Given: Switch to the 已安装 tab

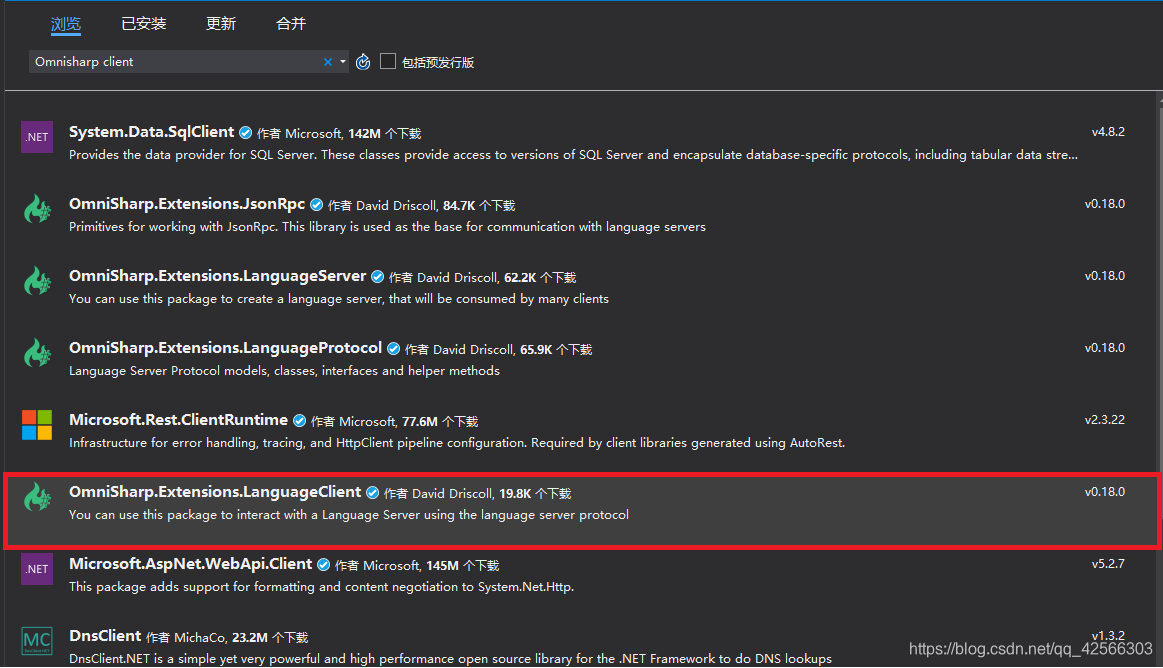Looking at the screenshot, I should click(x=142, y=23).
